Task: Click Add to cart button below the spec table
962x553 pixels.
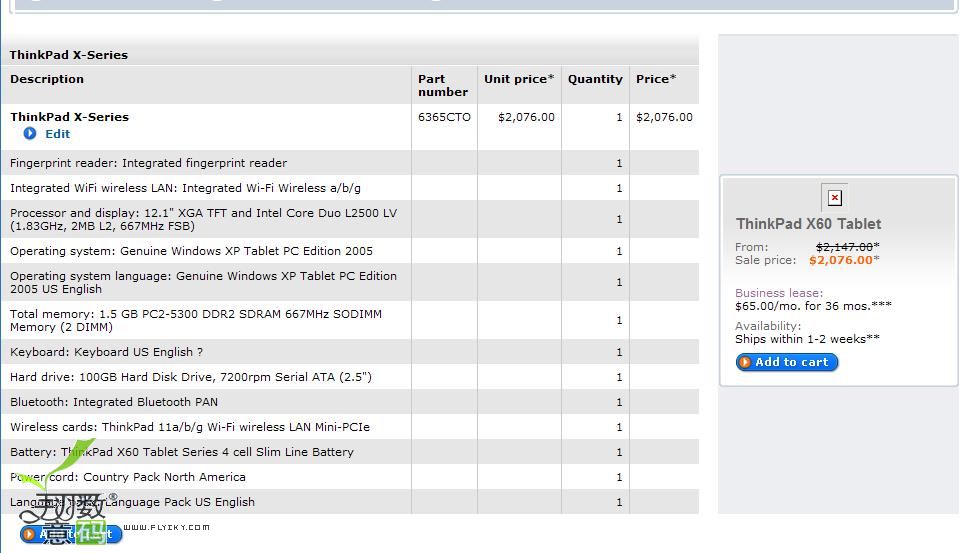Action: [71, 534]
